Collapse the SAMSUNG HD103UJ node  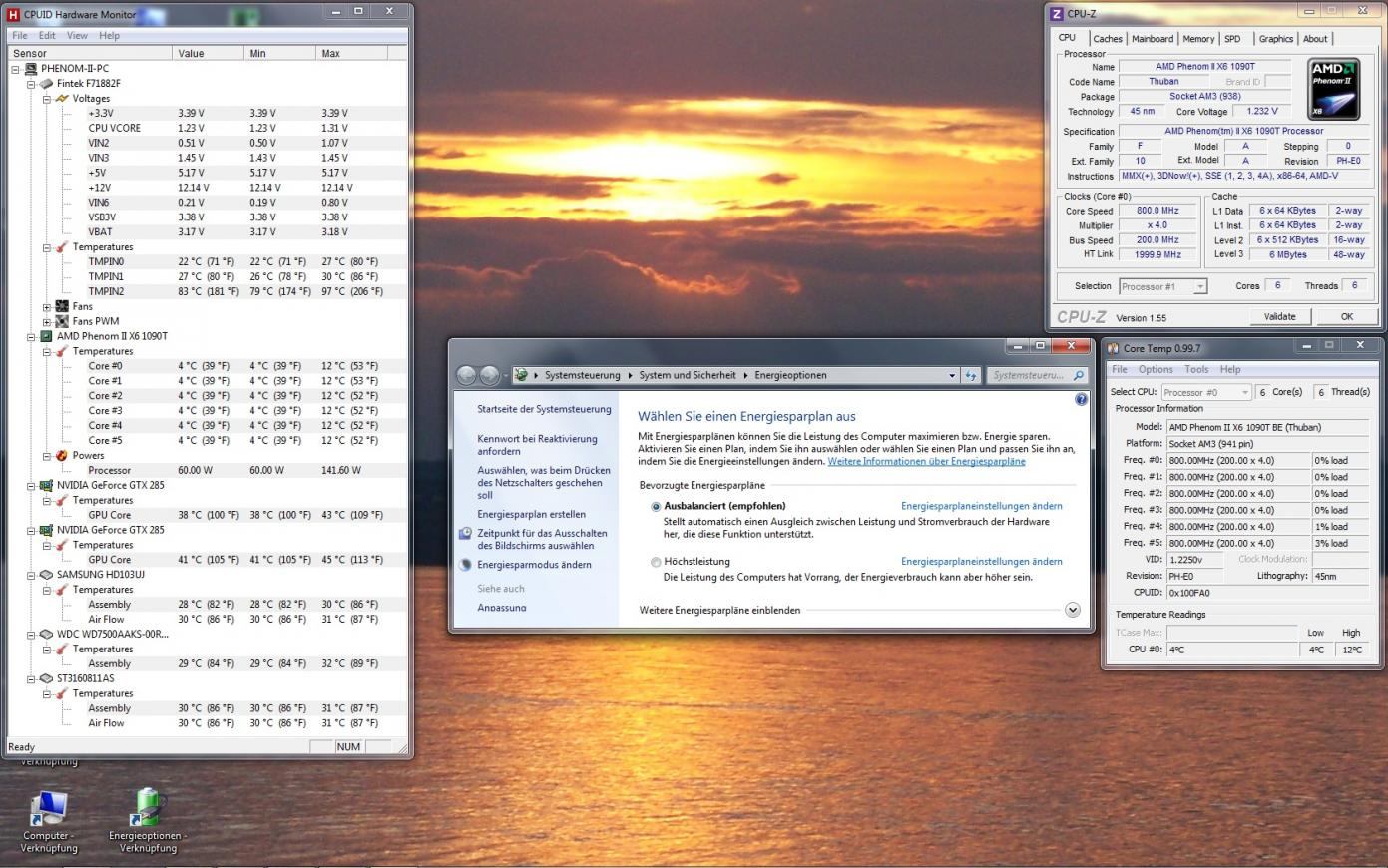[x=31, y=575]
